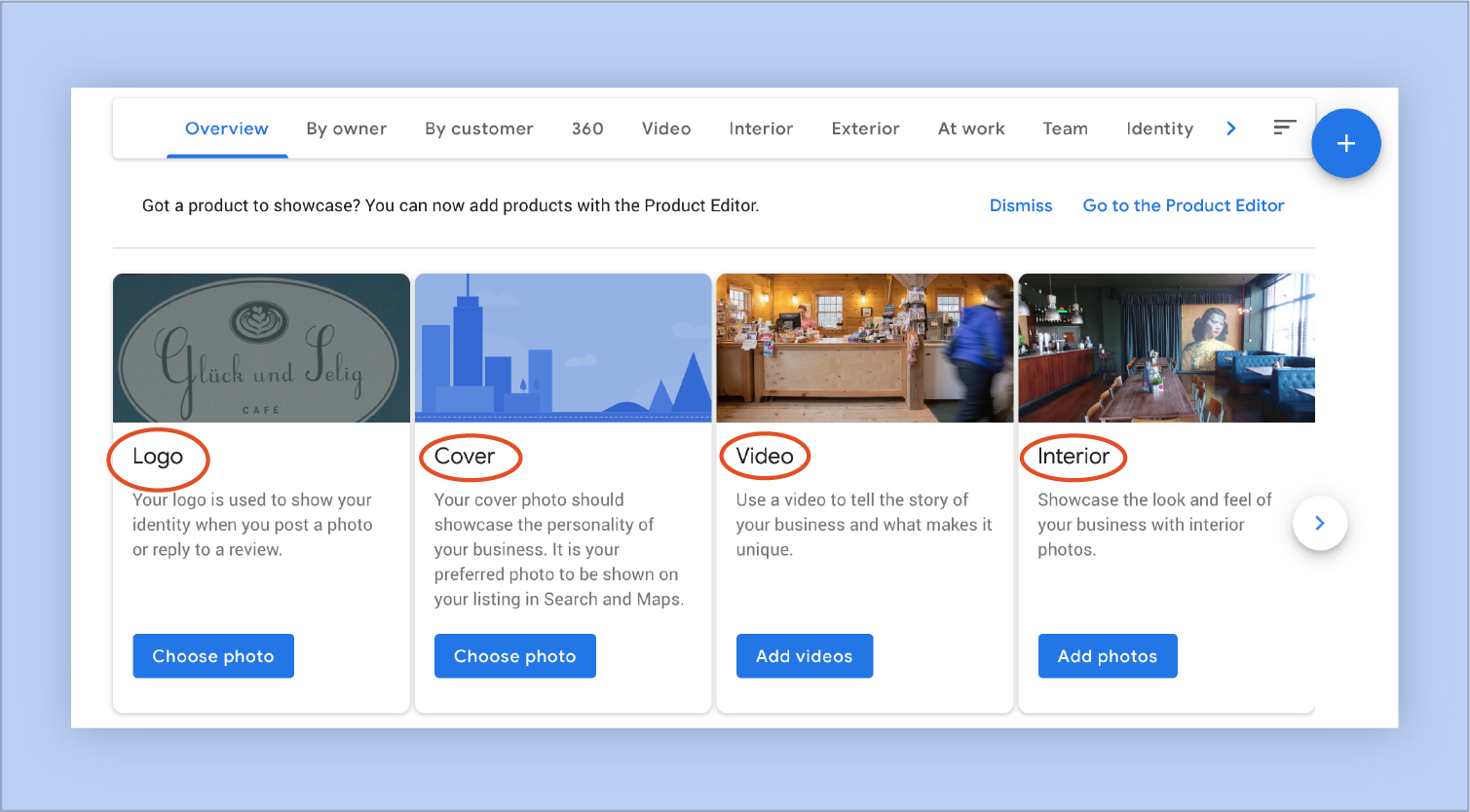Select the 360 tab

click(x=587, y=129)
